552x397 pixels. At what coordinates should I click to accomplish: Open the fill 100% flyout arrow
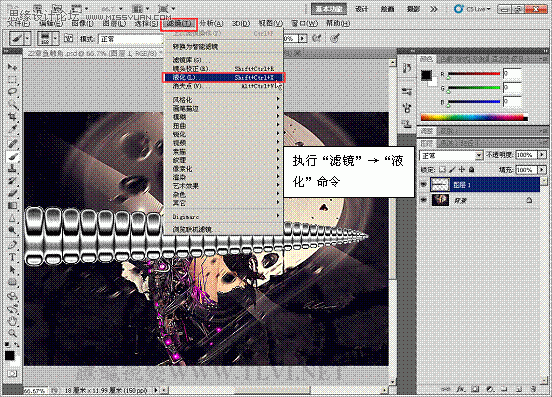[542, 170]
